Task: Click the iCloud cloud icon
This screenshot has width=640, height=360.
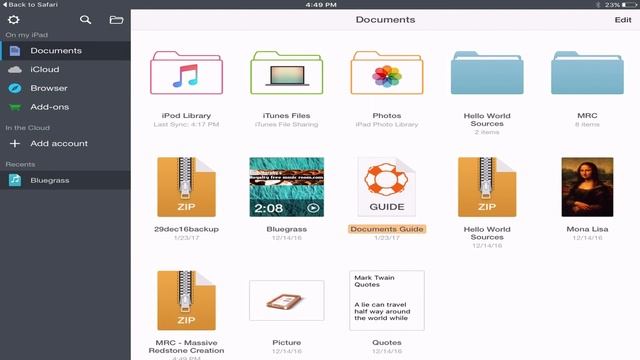Action: [x=15, y=69]
